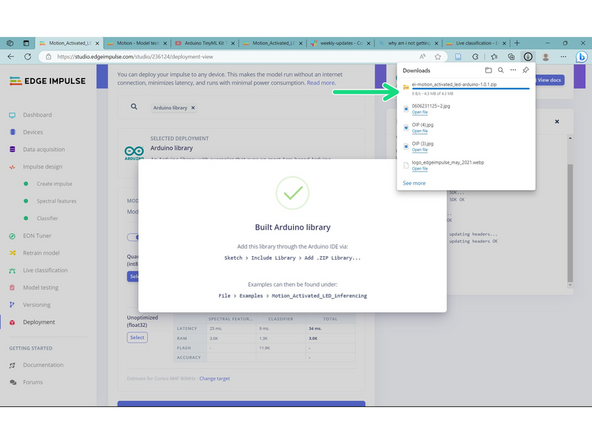The height and width of the screenshot is (444, 592).
Task: Pin the Downloads panel
Action: pos(526,70)
